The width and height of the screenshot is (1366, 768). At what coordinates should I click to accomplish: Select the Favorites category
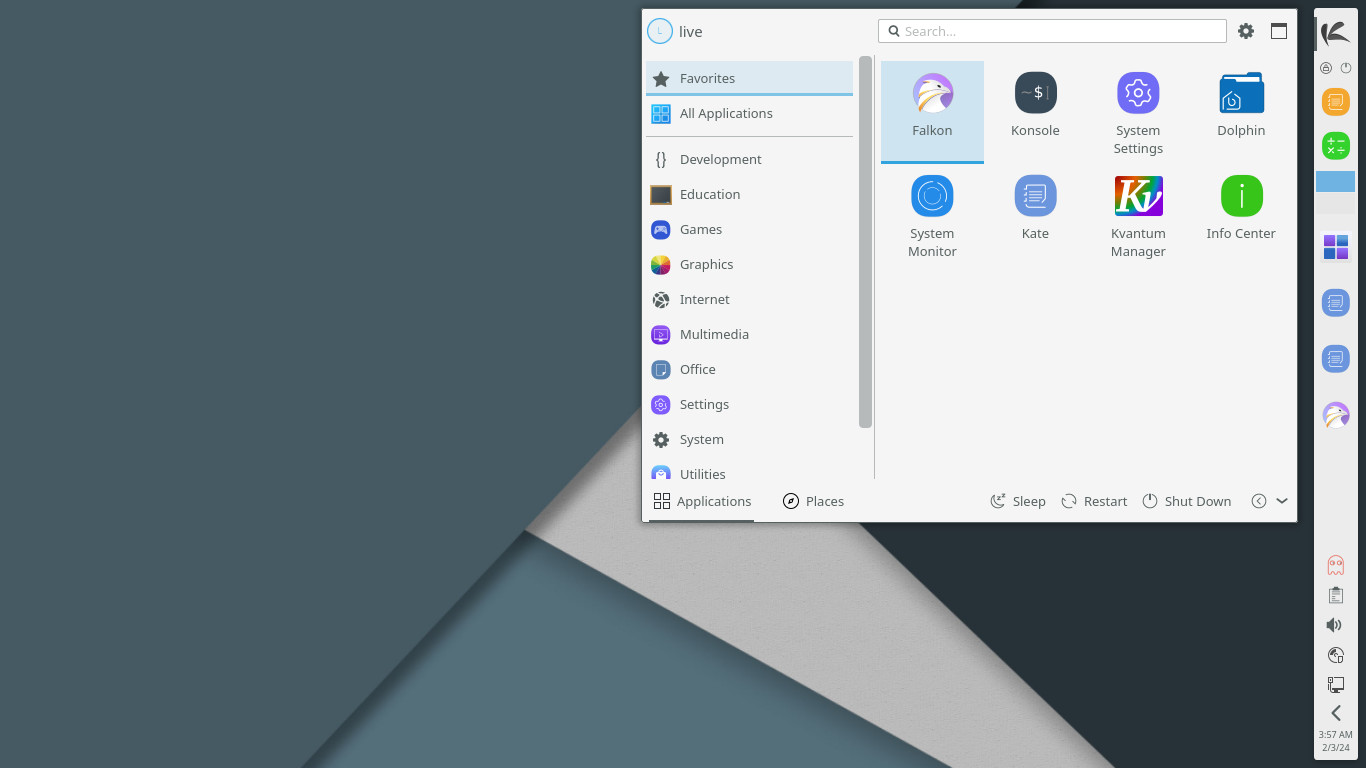749,78
